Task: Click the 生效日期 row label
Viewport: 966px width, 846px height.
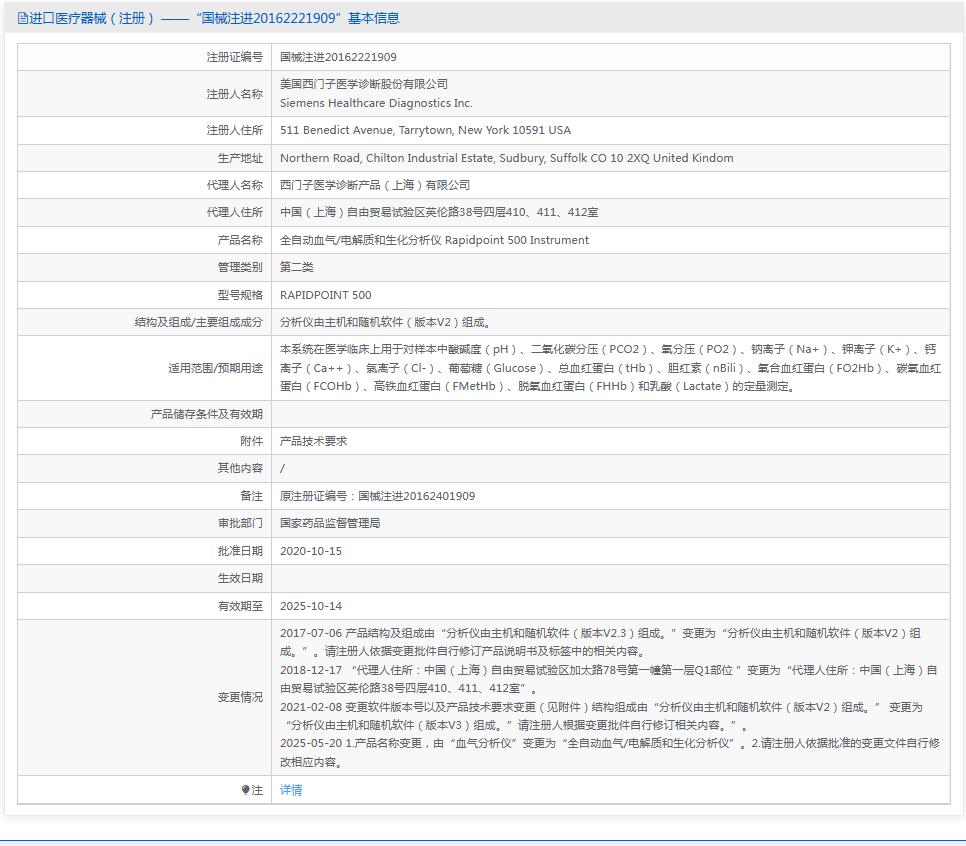Action: click(x=240, y=578)
